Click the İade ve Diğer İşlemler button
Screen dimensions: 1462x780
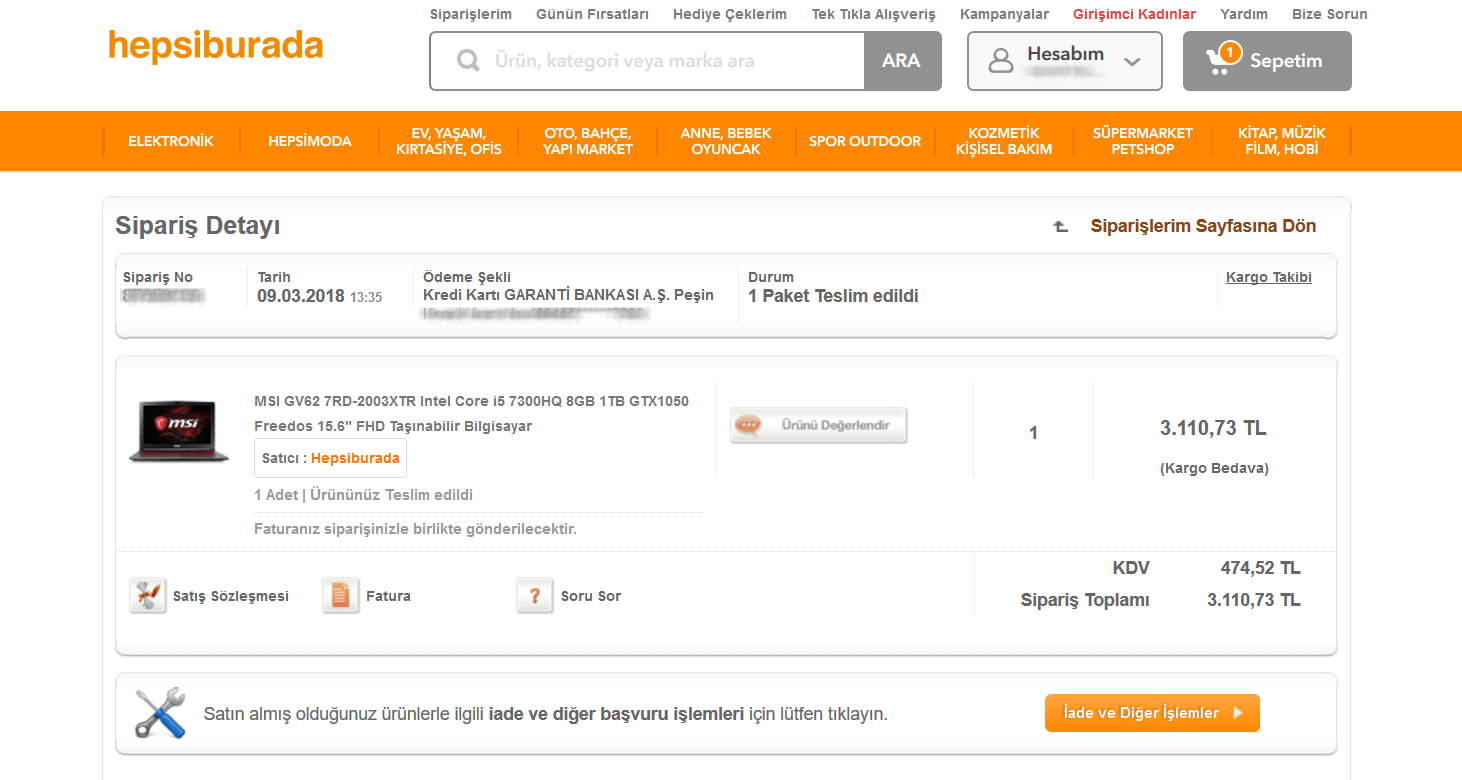tap(1152, 713)
